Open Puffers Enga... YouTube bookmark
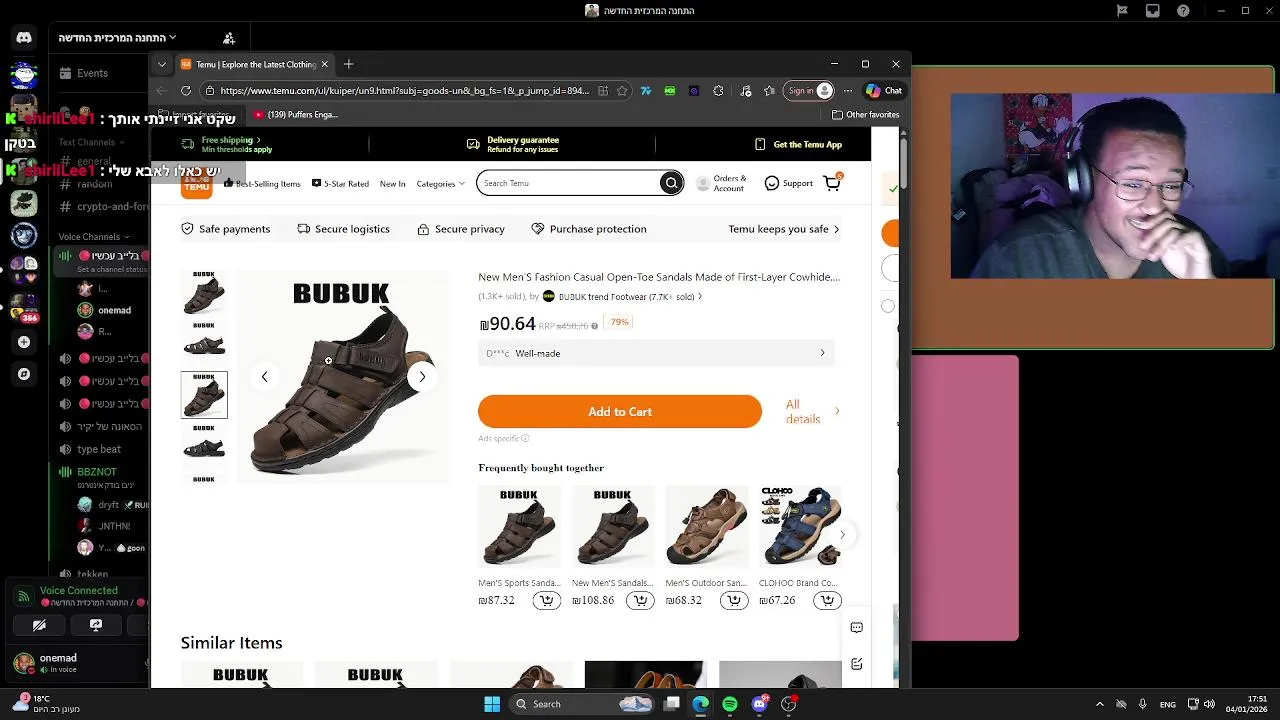The image size is (1280, 720). click(x=296, y=115)
